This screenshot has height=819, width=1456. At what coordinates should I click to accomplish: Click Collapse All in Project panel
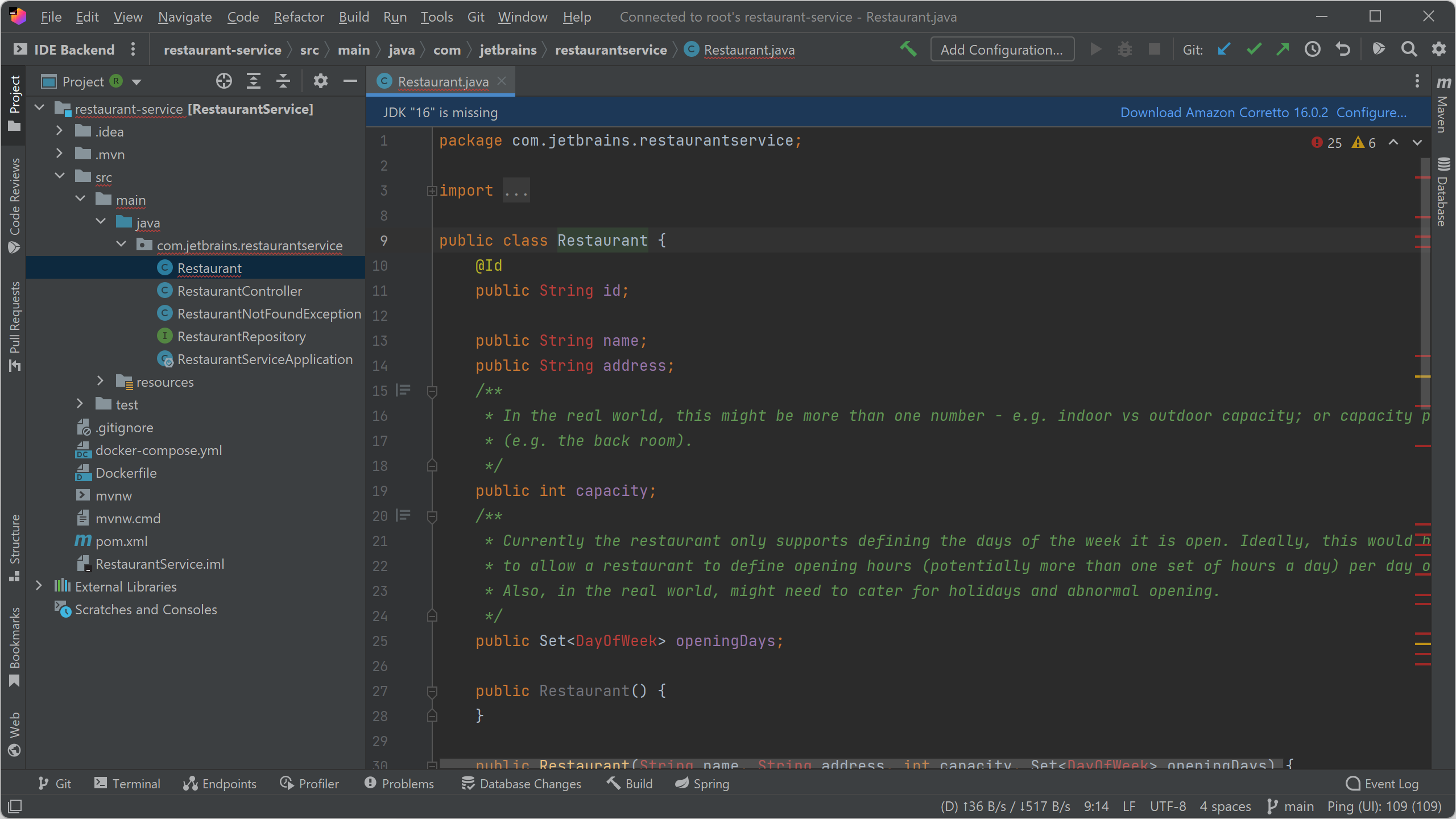(x=283, y=81)
